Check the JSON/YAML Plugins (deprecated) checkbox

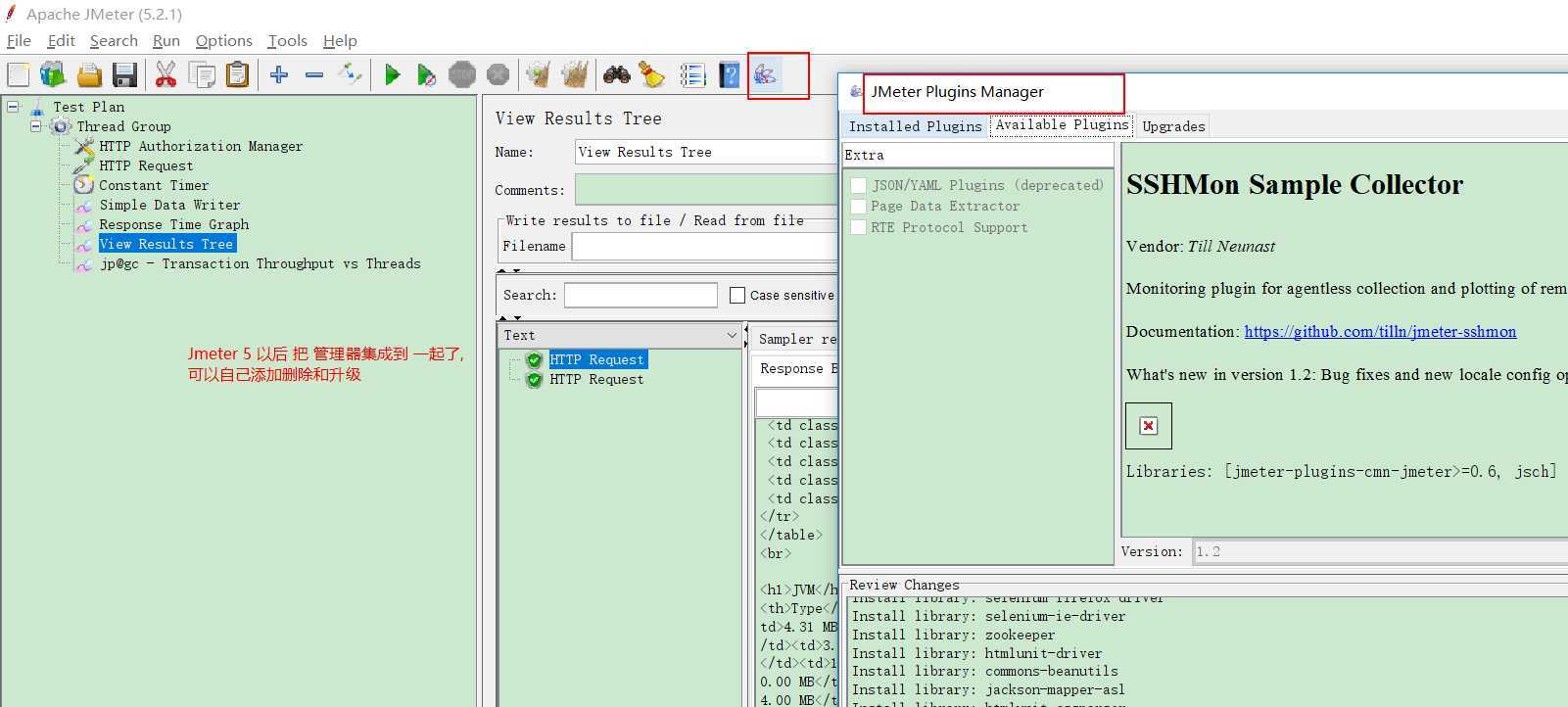click(859, 185)
